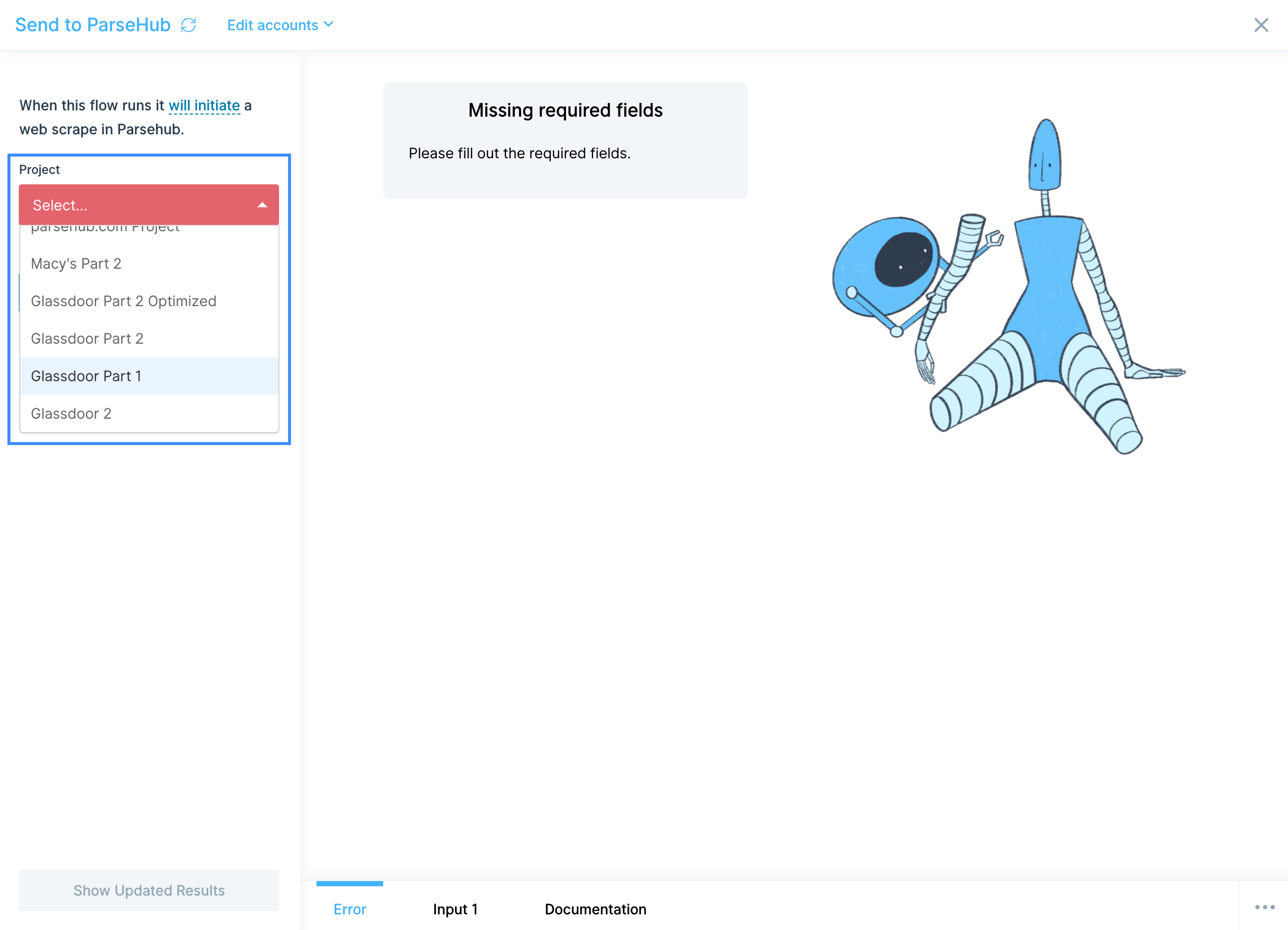Viewport: 1288px width, 930px height.
Task: Select Glassdoor Part 2 Optimized option
Action: pos(123,301)
